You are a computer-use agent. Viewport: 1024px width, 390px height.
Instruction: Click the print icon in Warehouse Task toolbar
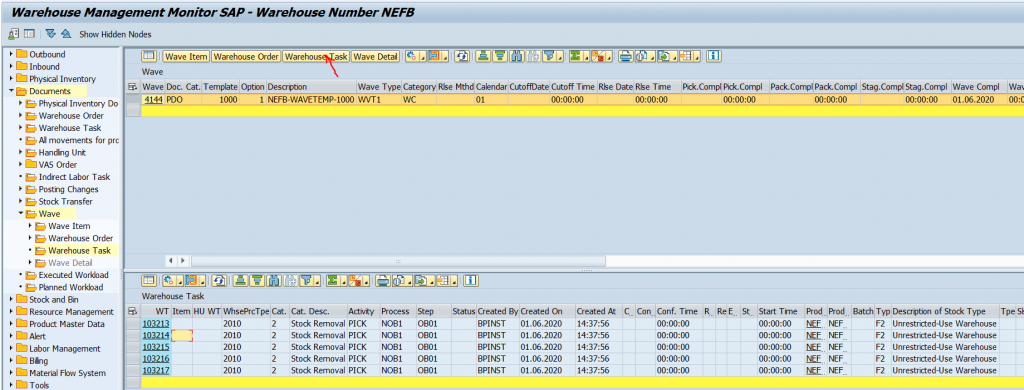pyautogui.click(x=383, y=280)
